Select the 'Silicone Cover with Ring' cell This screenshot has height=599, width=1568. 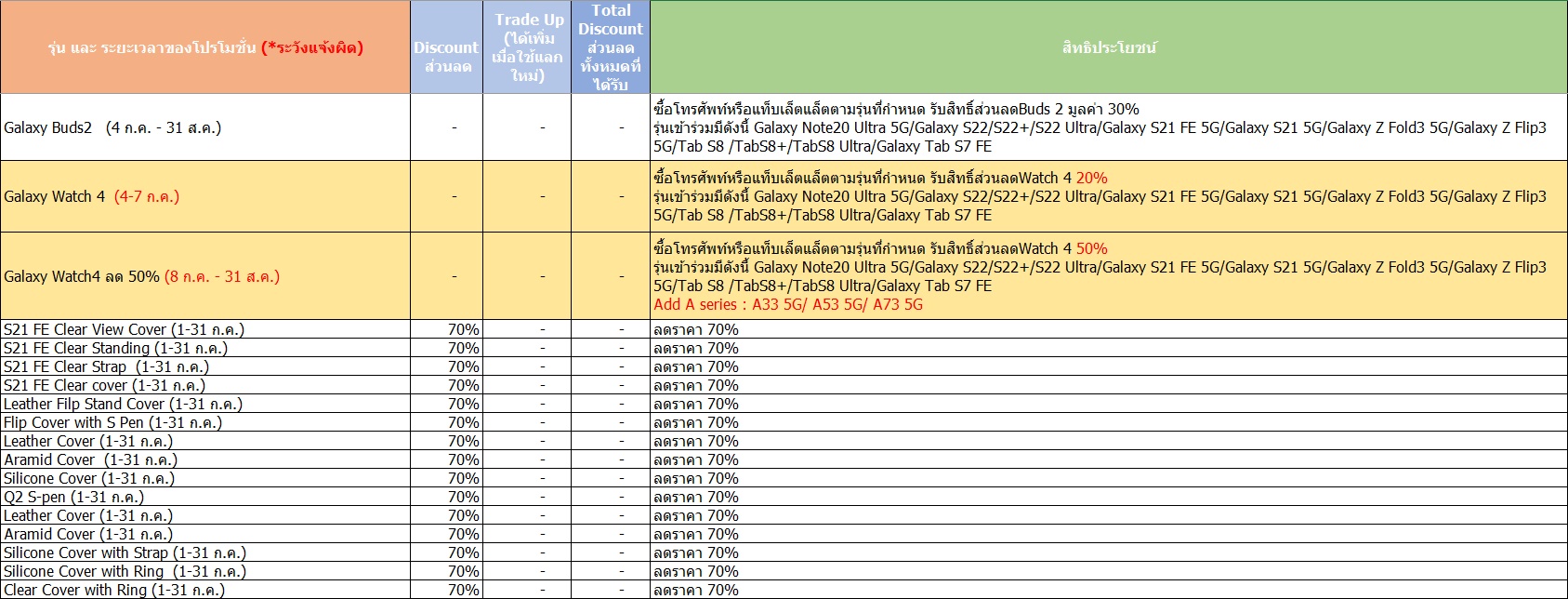pyautogui.click(x=205, y=571)
